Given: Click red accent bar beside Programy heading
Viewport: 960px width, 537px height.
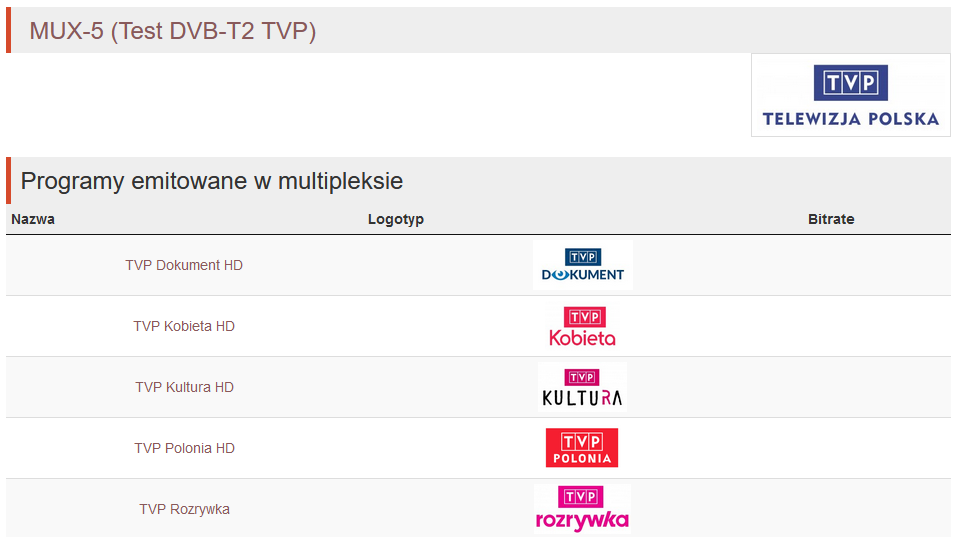Looking at the screenshot, I should [x=9, y=181].
